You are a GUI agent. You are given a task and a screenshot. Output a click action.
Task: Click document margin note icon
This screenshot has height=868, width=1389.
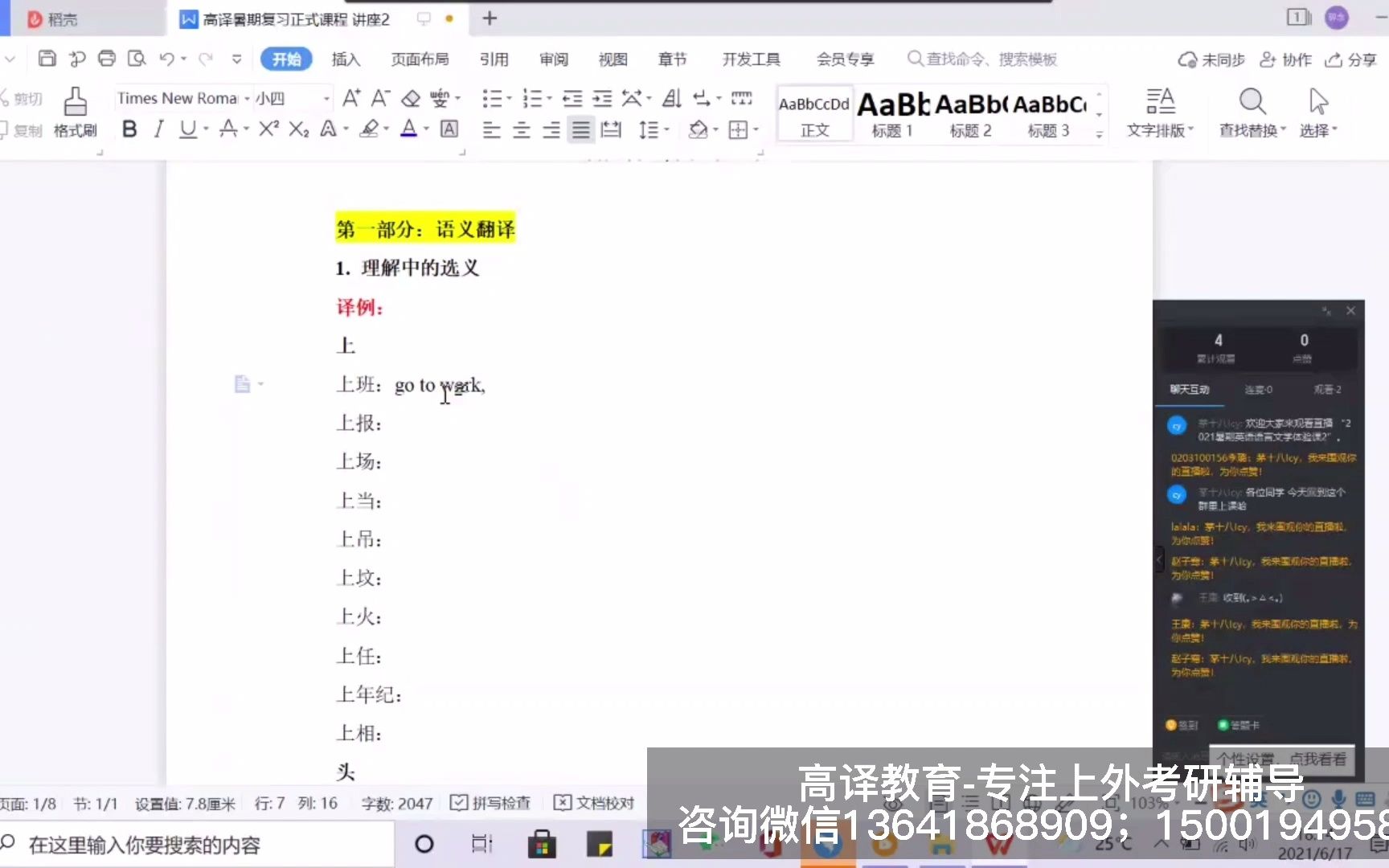pos(242,384)
